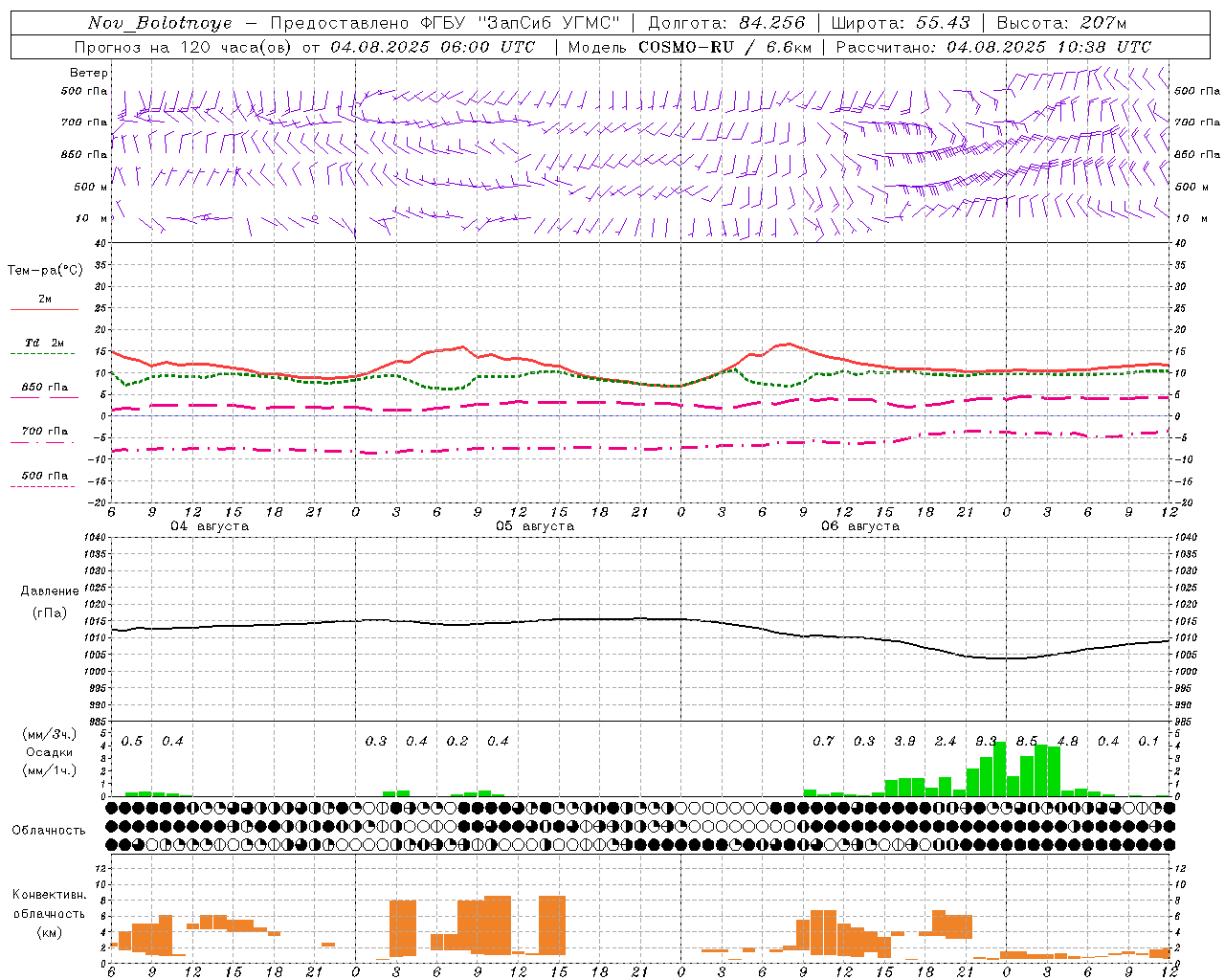The width and height of the screenshot is (1225, 980).
Task: Click the '(мм/3ч.)' precipitation unit label
Action: click(49, 734)
